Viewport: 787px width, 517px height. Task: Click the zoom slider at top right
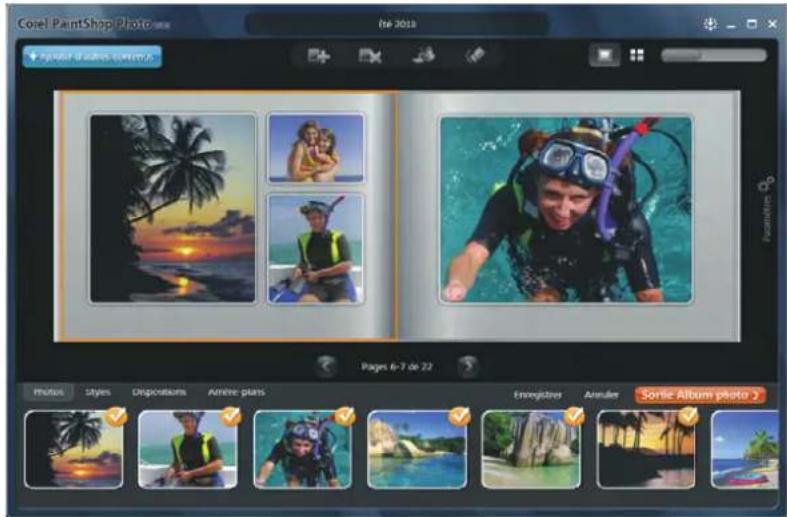click(x=714, y=55)
